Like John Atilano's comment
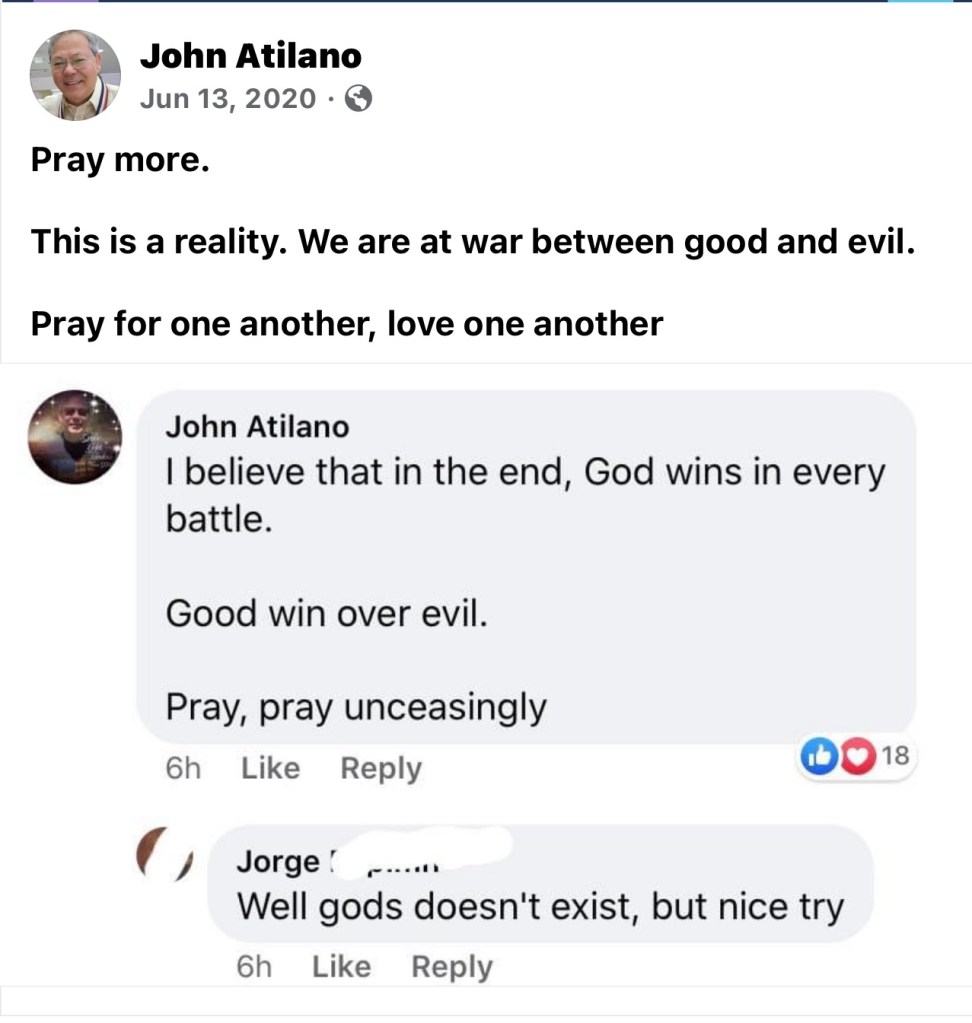972x1023 pixels. point(271,768)
